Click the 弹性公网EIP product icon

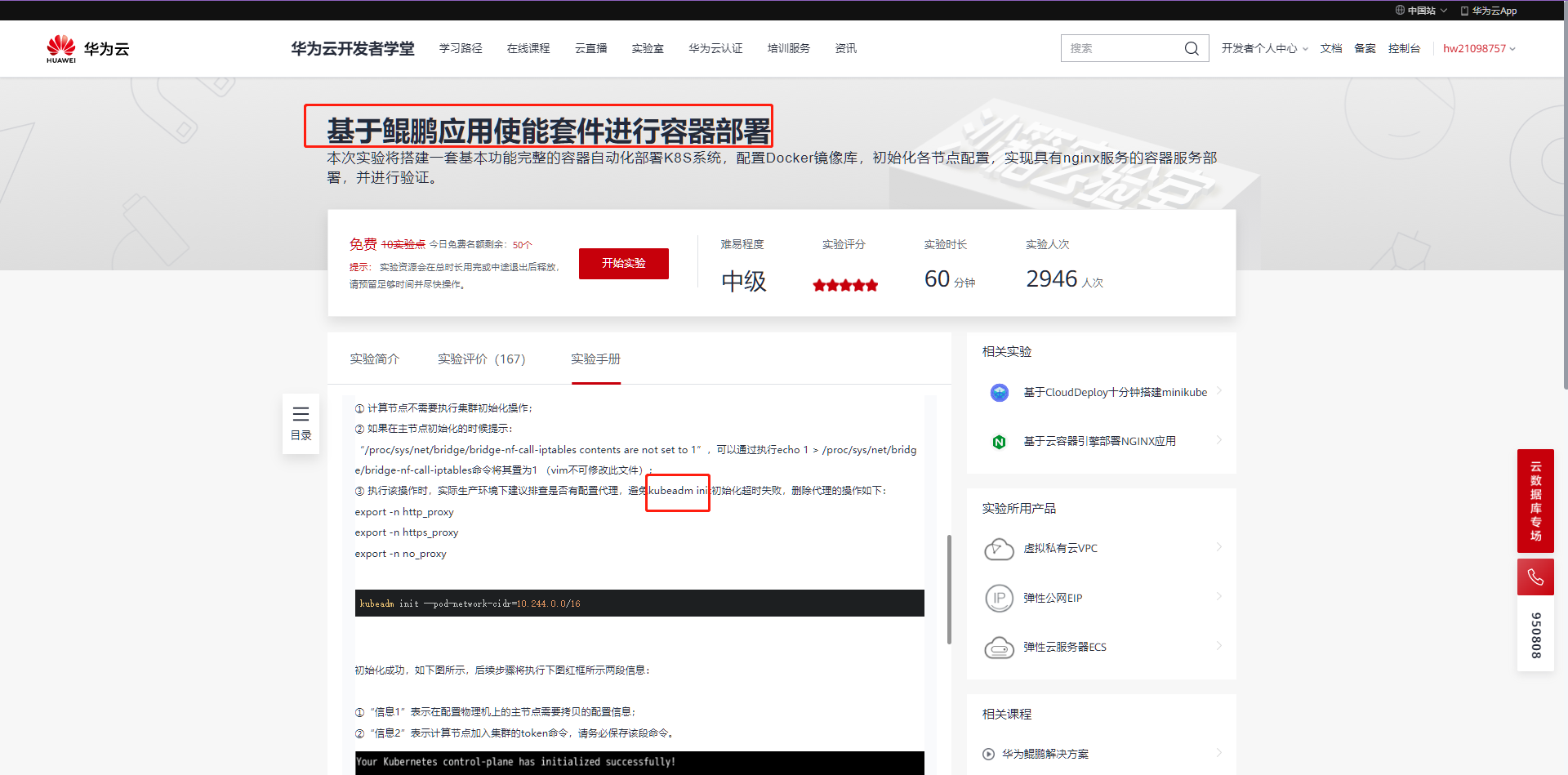tap(999, 598)
